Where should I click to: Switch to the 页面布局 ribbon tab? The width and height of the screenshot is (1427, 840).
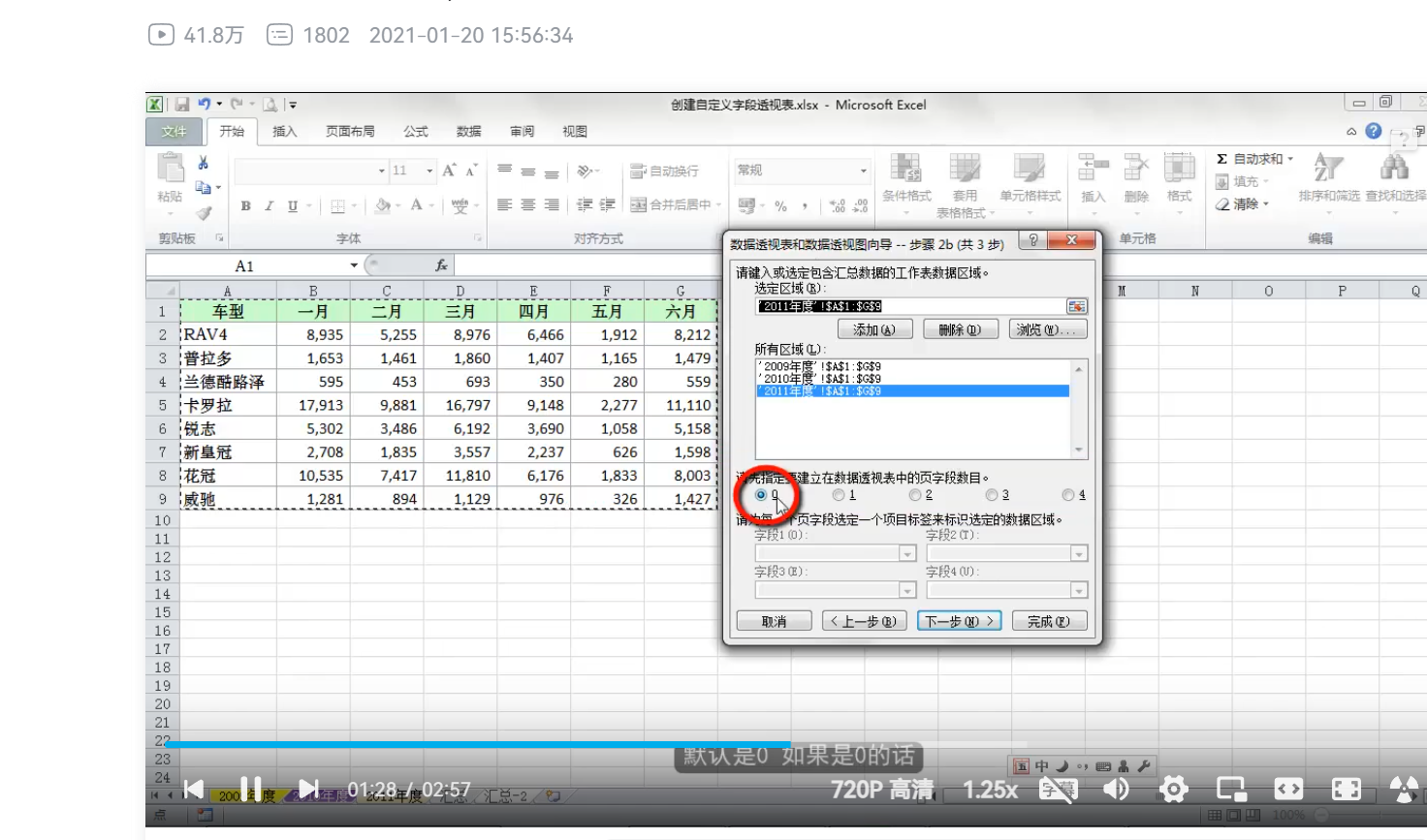point(350,132)
